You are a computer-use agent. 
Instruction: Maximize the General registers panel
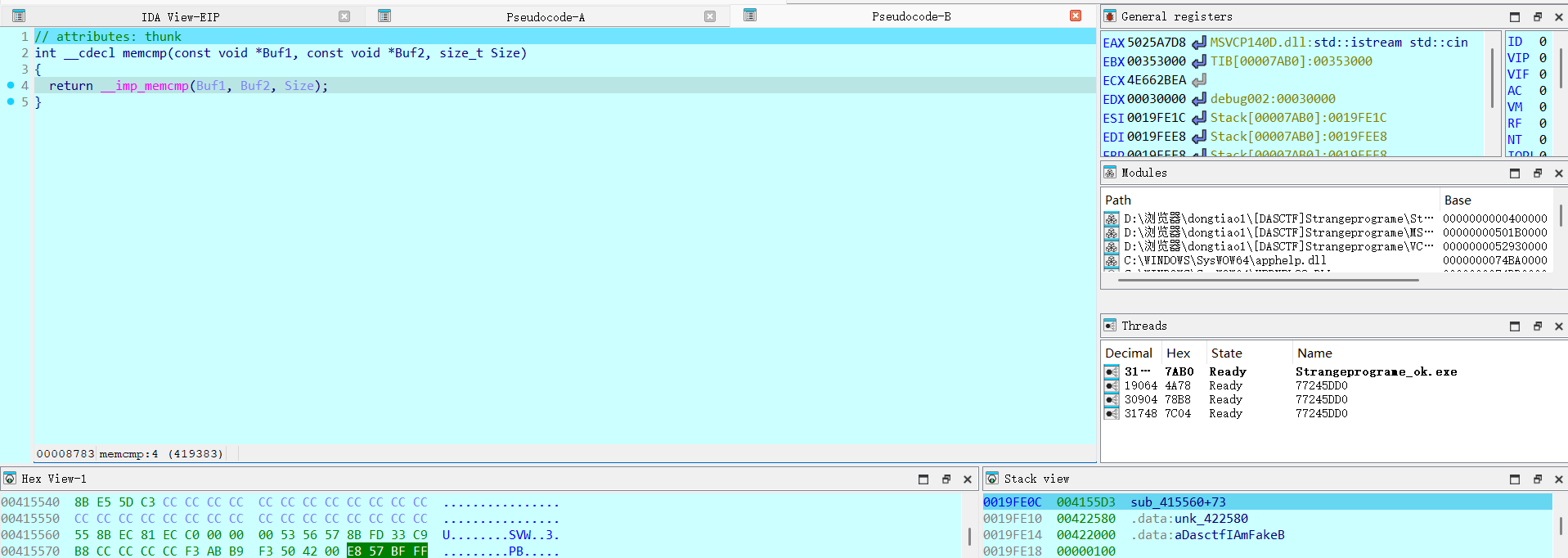(x=1515, y=16)
